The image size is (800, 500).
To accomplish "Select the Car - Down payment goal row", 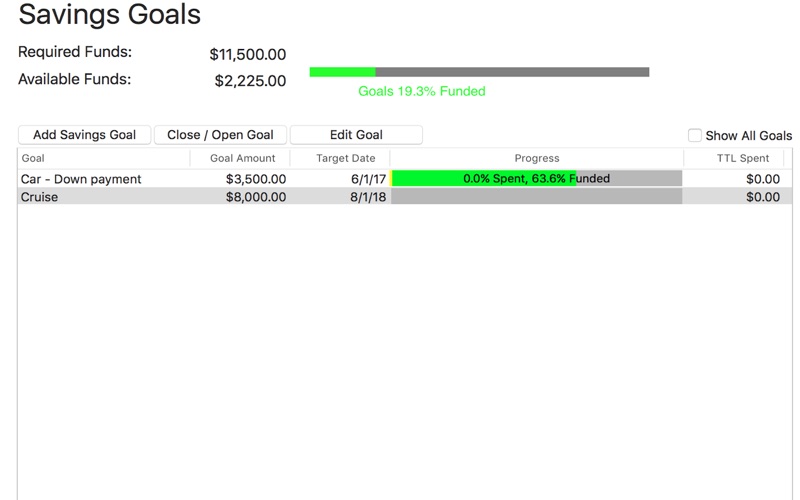I will click(x=81, y=179).
